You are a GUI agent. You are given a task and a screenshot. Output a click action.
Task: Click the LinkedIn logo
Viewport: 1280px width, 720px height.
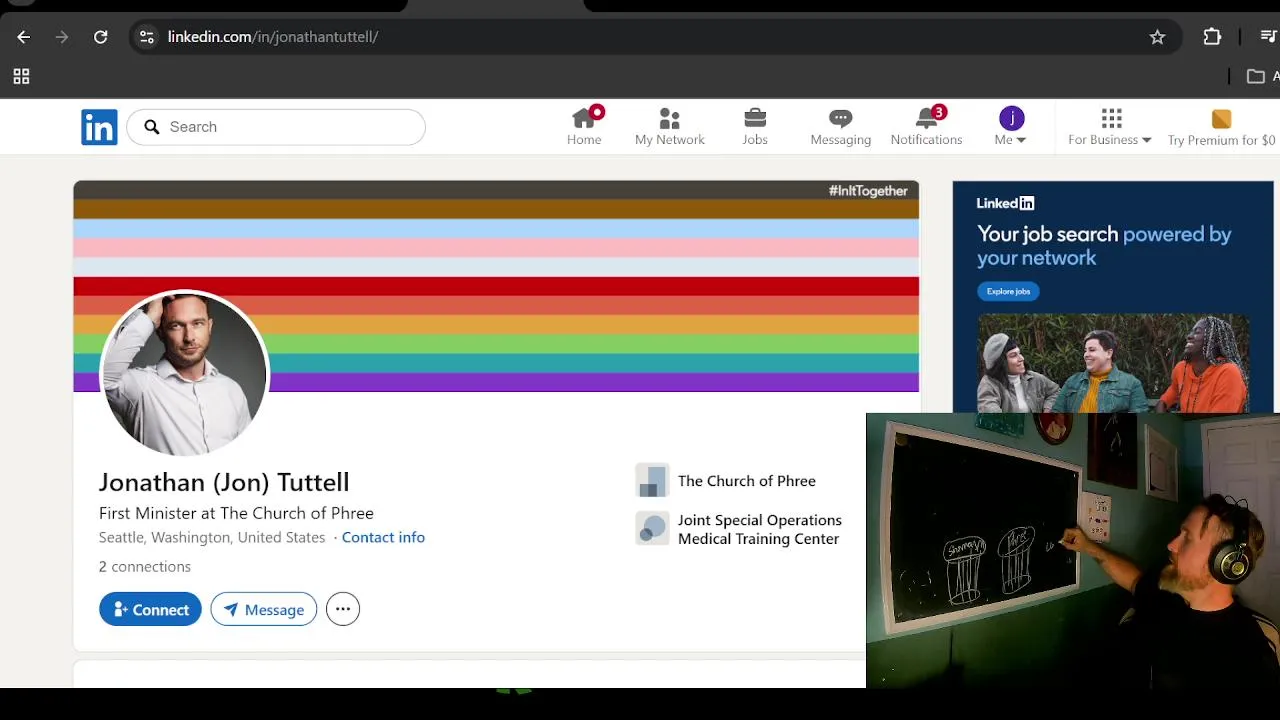click(99, 127)
